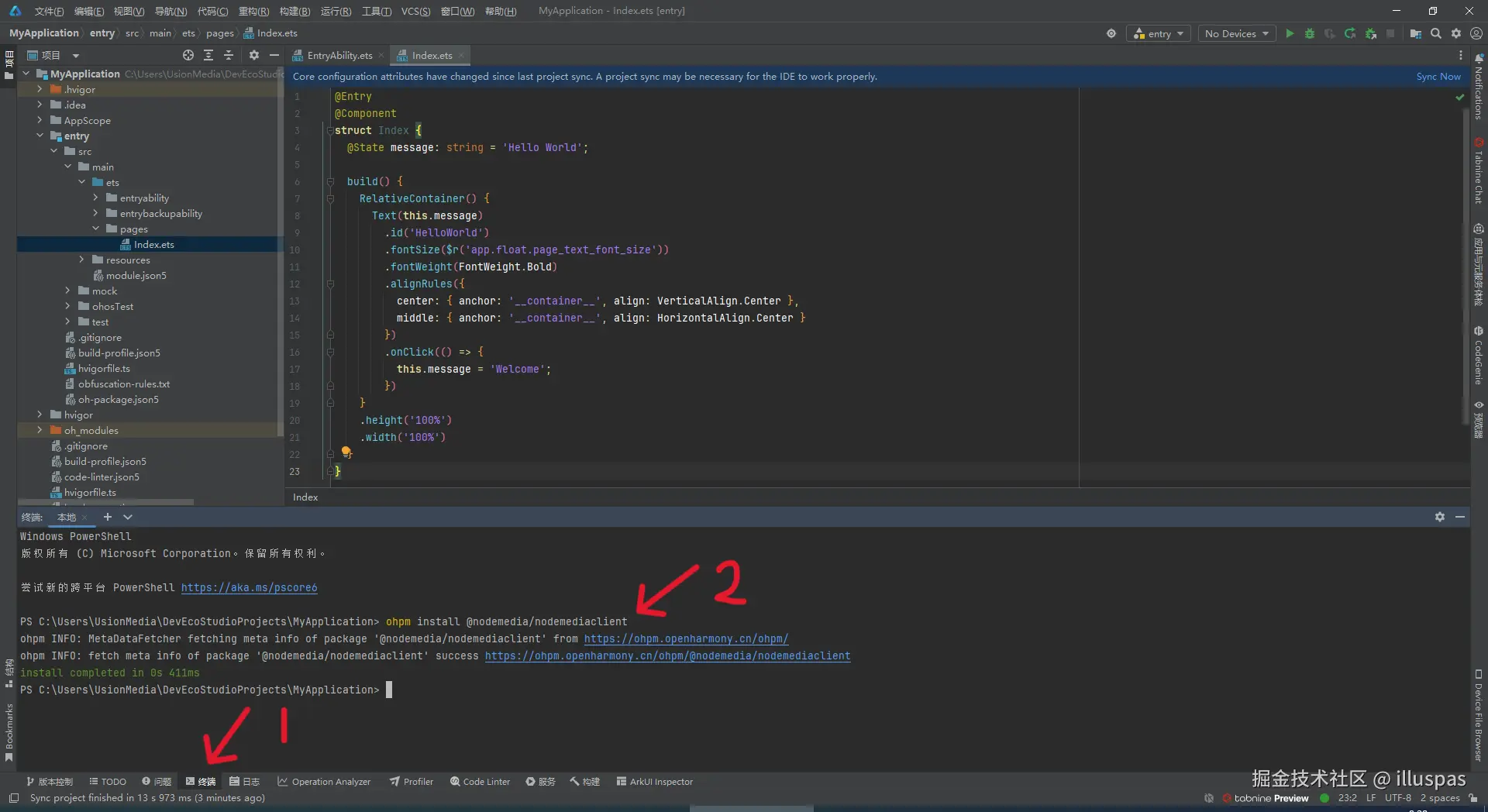
Task: Collapse the pages folder in tree
Action: (95, 229)
